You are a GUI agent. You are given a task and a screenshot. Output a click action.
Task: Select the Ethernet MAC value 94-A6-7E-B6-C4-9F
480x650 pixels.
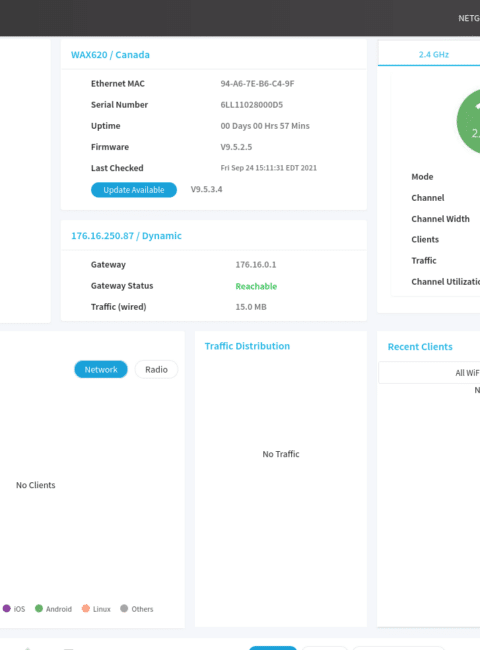click(257, 84)
